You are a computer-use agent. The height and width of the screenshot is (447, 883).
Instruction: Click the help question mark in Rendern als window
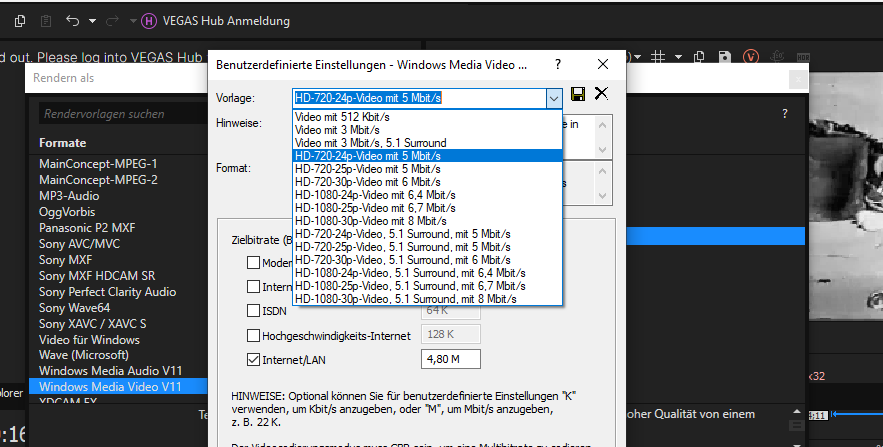click(x=785, y=114)
